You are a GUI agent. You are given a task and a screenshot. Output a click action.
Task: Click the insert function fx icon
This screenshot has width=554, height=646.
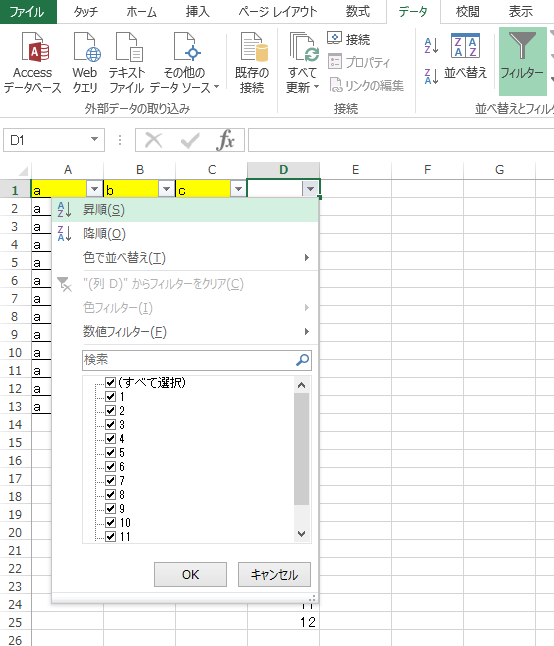click(226, 140)
